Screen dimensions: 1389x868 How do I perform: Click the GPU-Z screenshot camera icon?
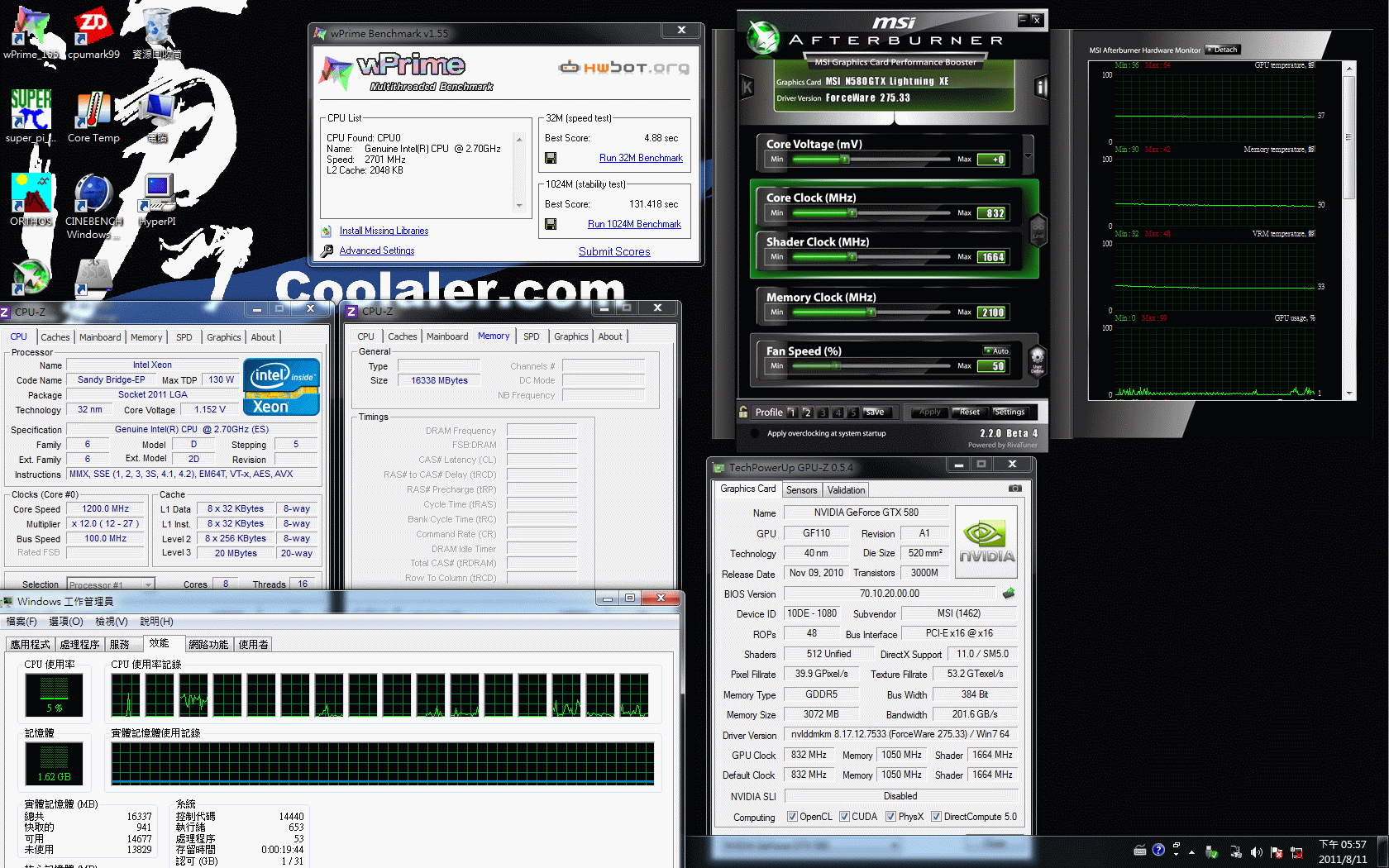click(x=1015, y=489)
